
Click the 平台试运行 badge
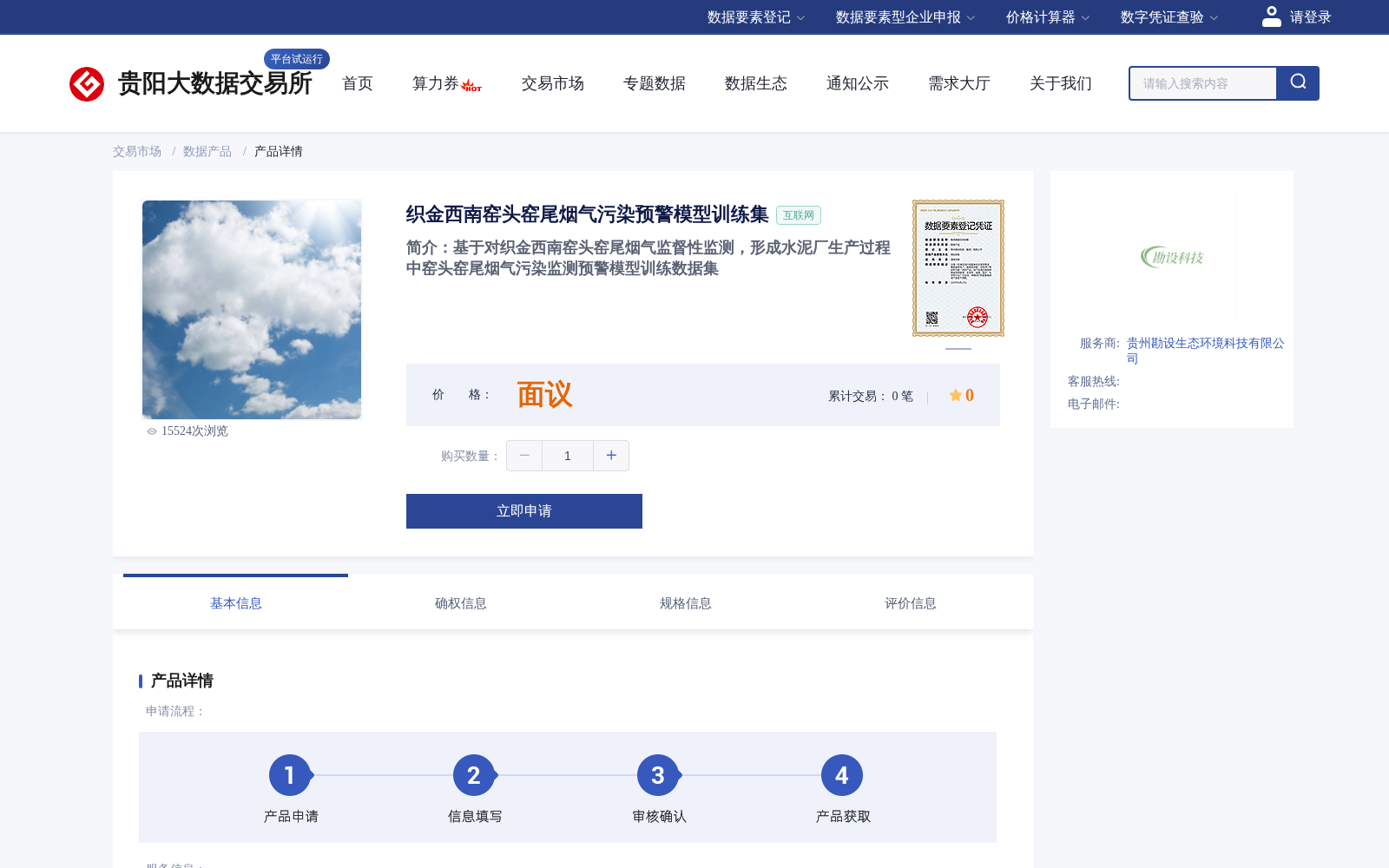(x=297, y=59)
